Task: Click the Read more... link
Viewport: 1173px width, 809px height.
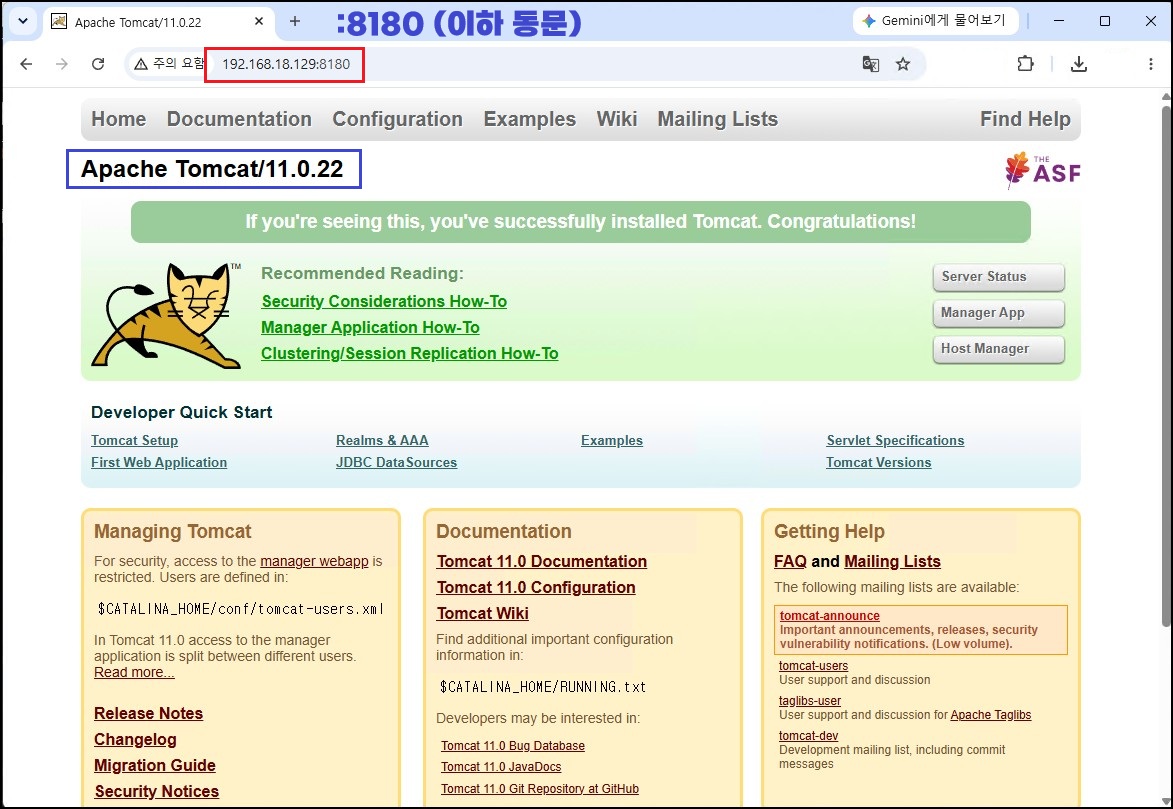Action: 134,672
